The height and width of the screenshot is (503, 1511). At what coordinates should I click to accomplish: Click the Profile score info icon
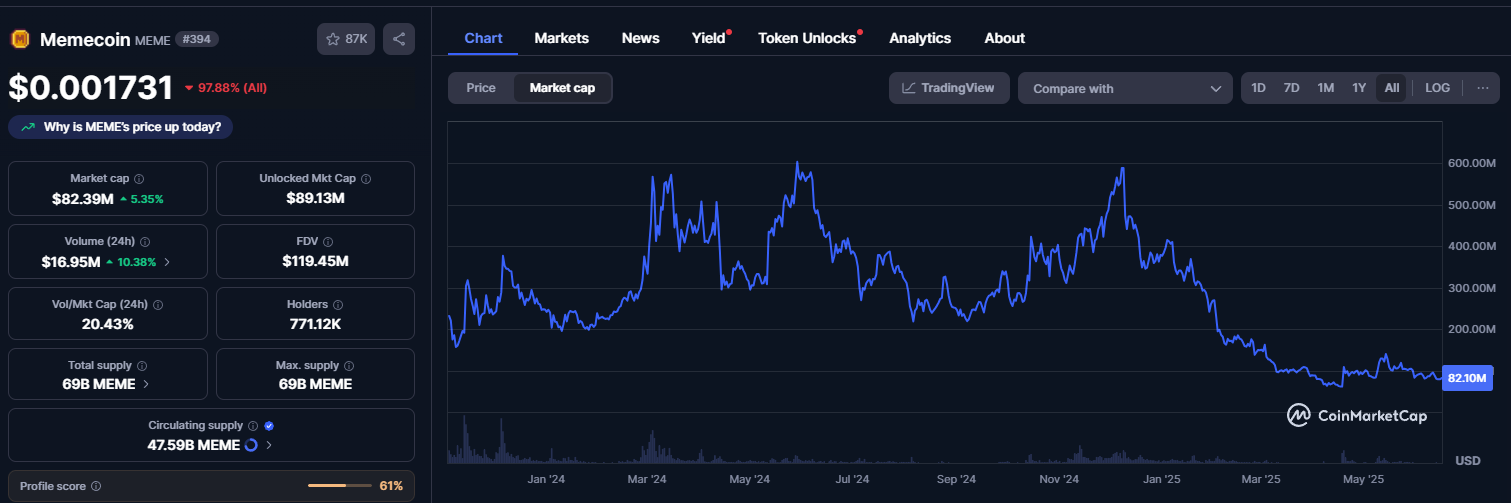click(x=96, y=486)
